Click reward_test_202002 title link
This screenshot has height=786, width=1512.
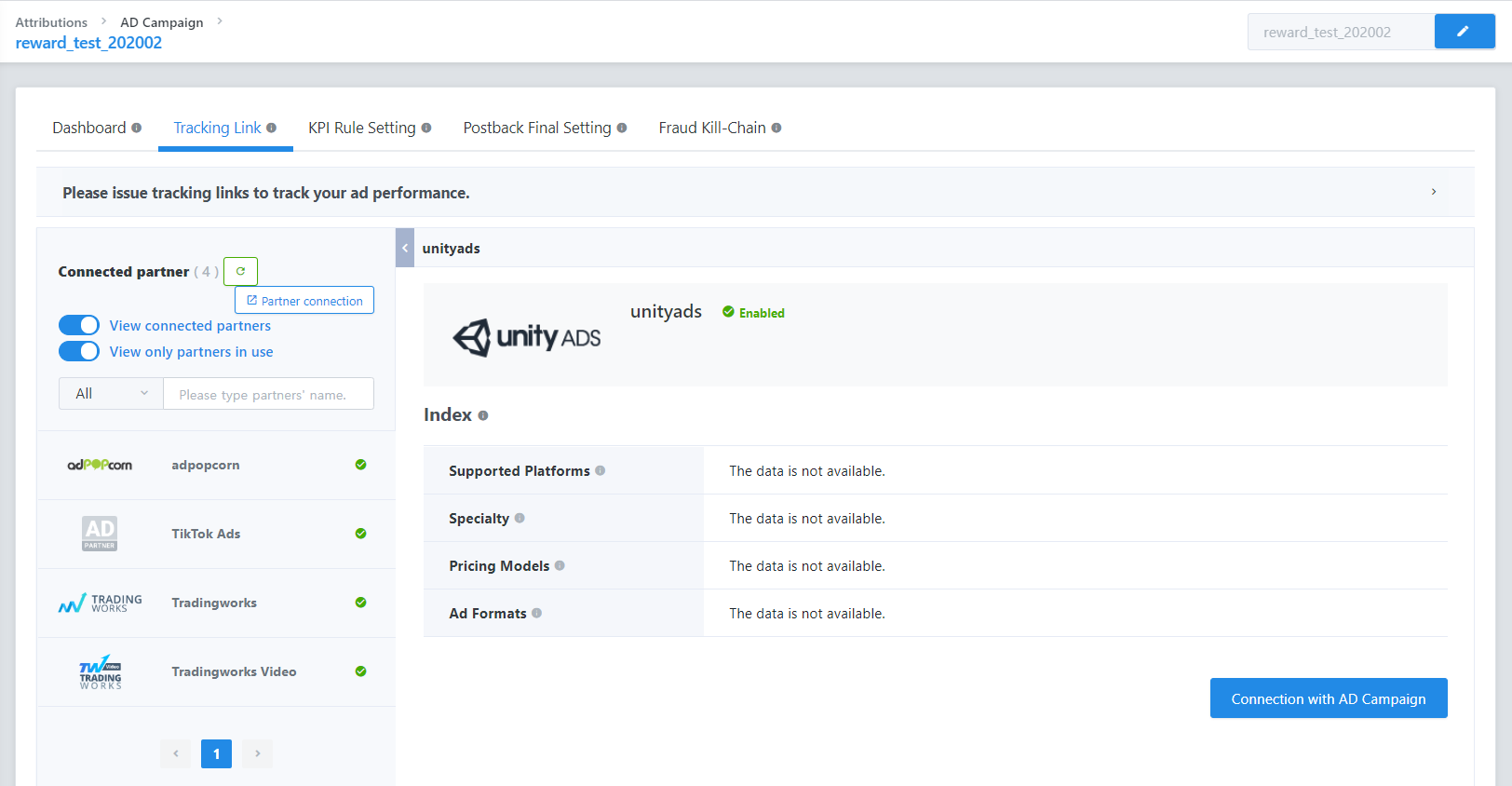point(88,43)
